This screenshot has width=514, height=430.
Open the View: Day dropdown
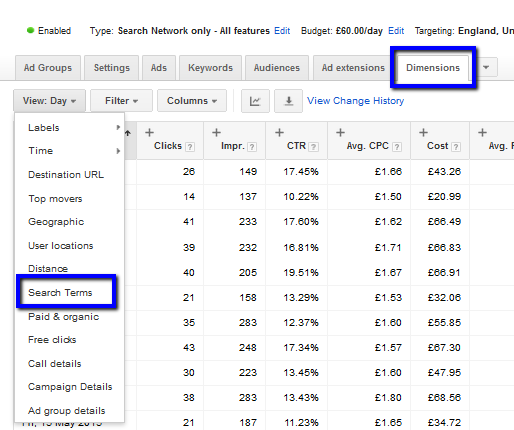tap(49, 101)
